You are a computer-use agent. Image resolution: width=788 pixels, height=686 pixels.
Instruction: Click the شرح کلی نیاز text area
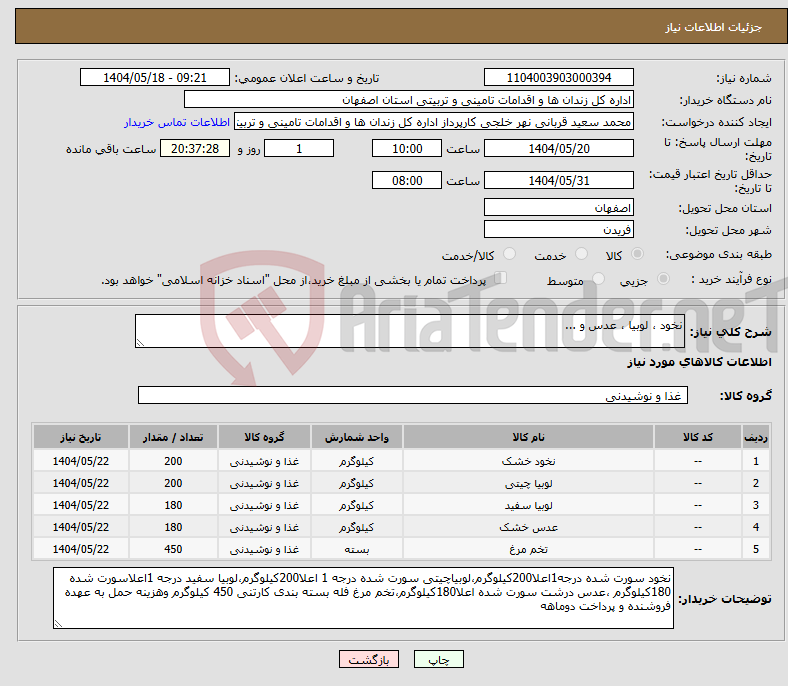(x=410, y=331)
